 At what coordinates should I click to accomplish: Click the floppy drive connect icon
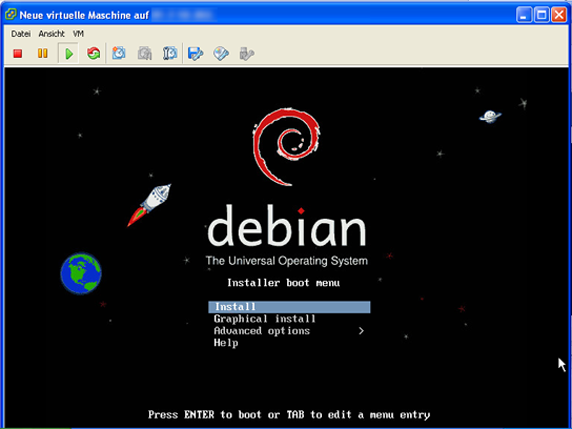(x=196, y=54)
